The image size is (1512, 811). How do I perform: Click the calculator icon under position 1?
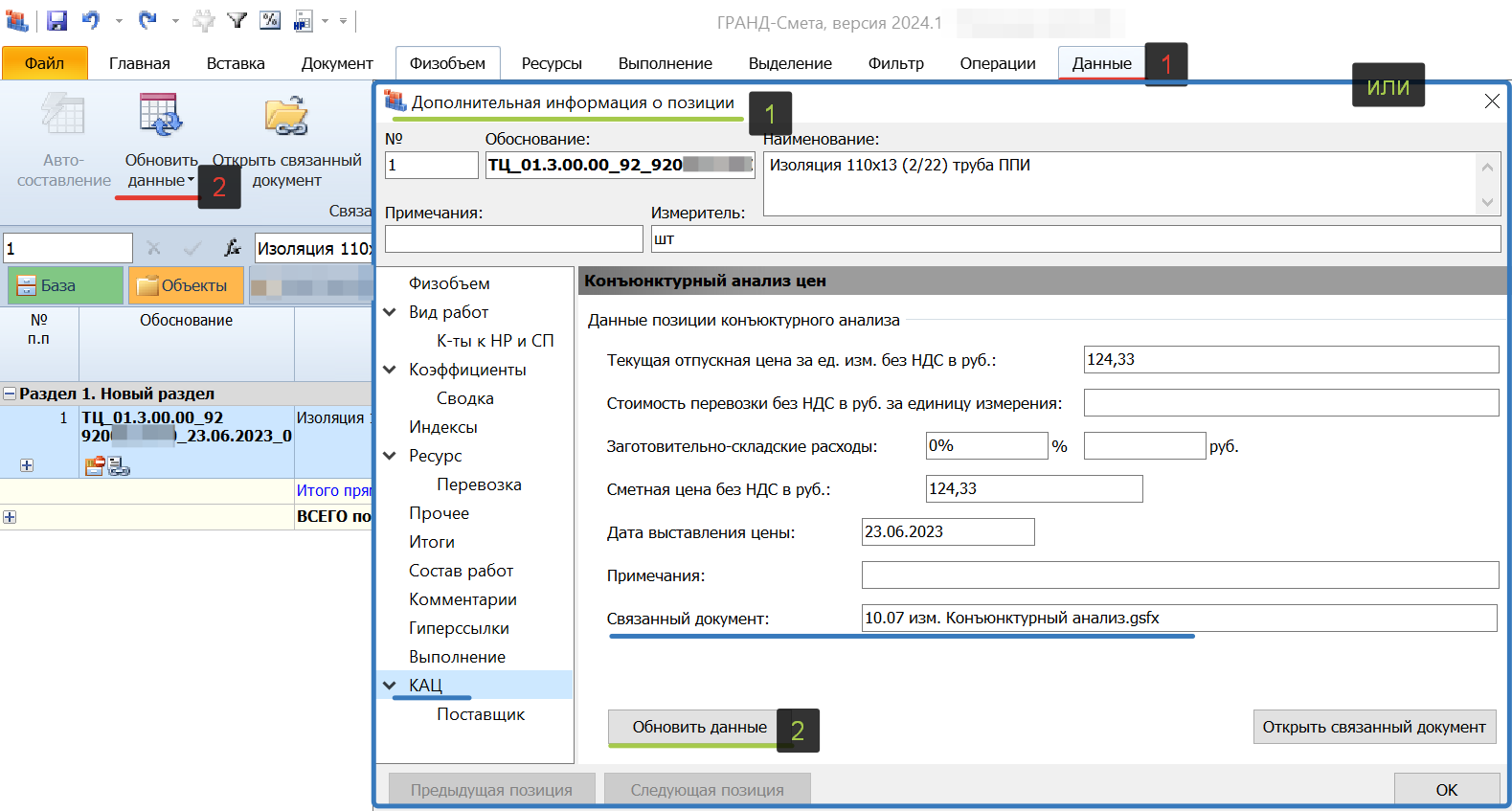(x=119, y=466)
